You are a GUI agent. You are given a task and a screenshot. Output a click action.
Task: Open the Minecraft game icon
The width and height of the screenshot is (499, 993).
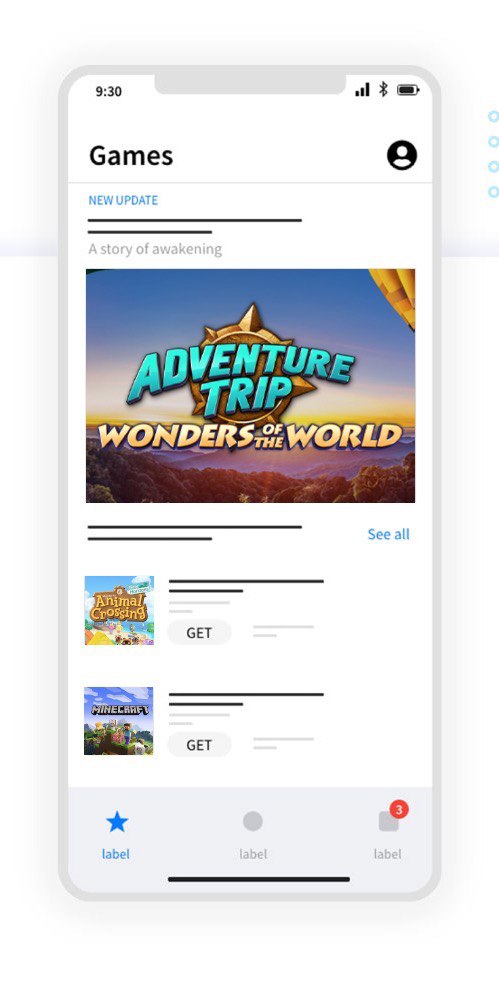pyautogui.click(x=118, y=721)
